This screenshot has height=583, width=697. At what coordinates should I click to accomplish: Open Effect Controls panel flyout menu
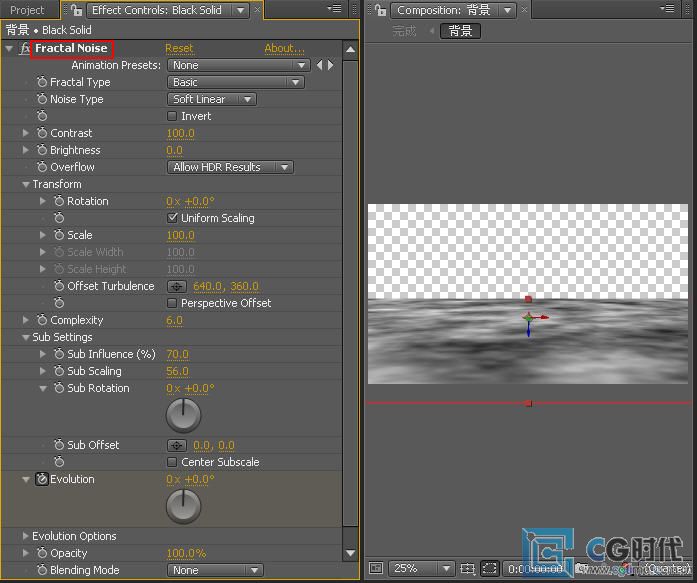click(x=334, y=8)
